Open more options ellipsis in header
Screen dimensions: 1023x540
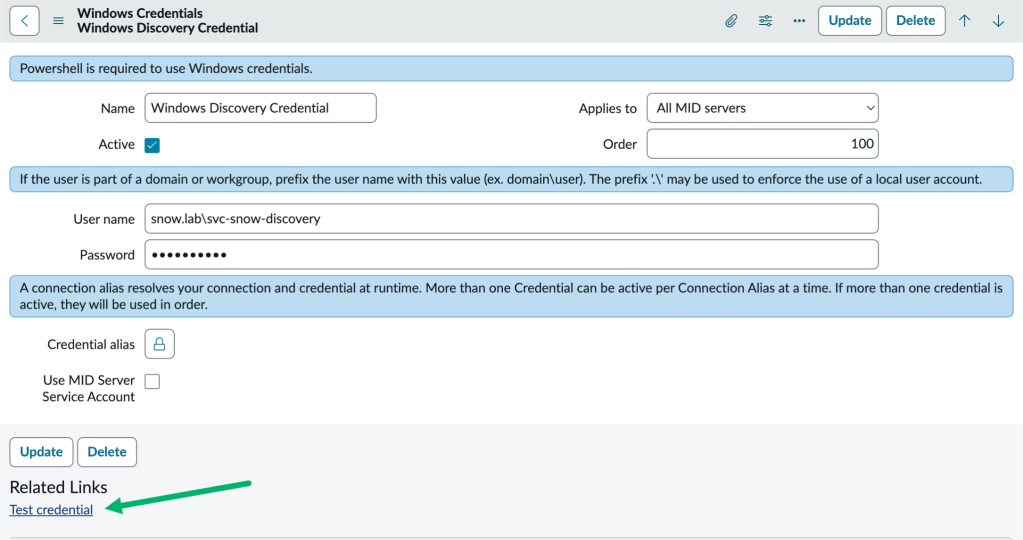pos(799,21)
